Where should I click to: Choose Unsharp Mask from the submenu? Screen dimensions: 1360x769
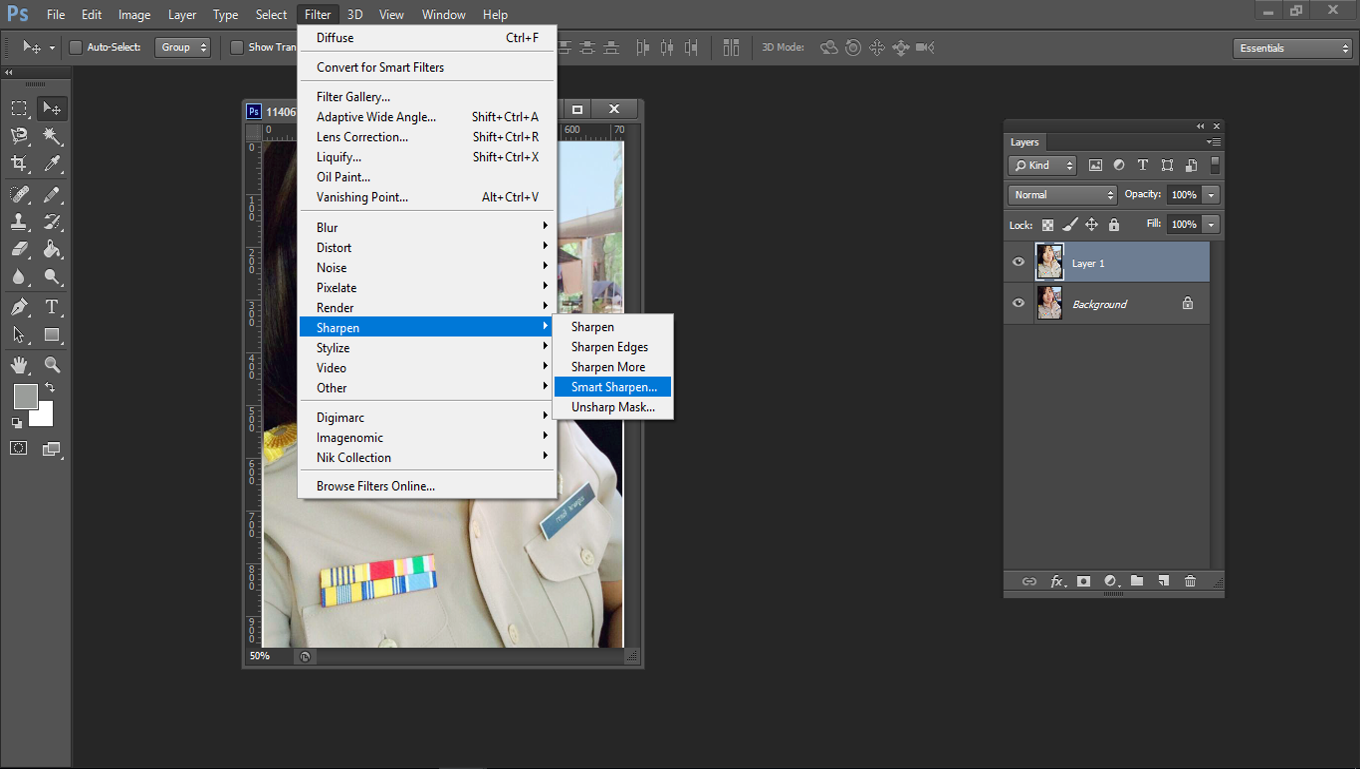click(613, 407)
